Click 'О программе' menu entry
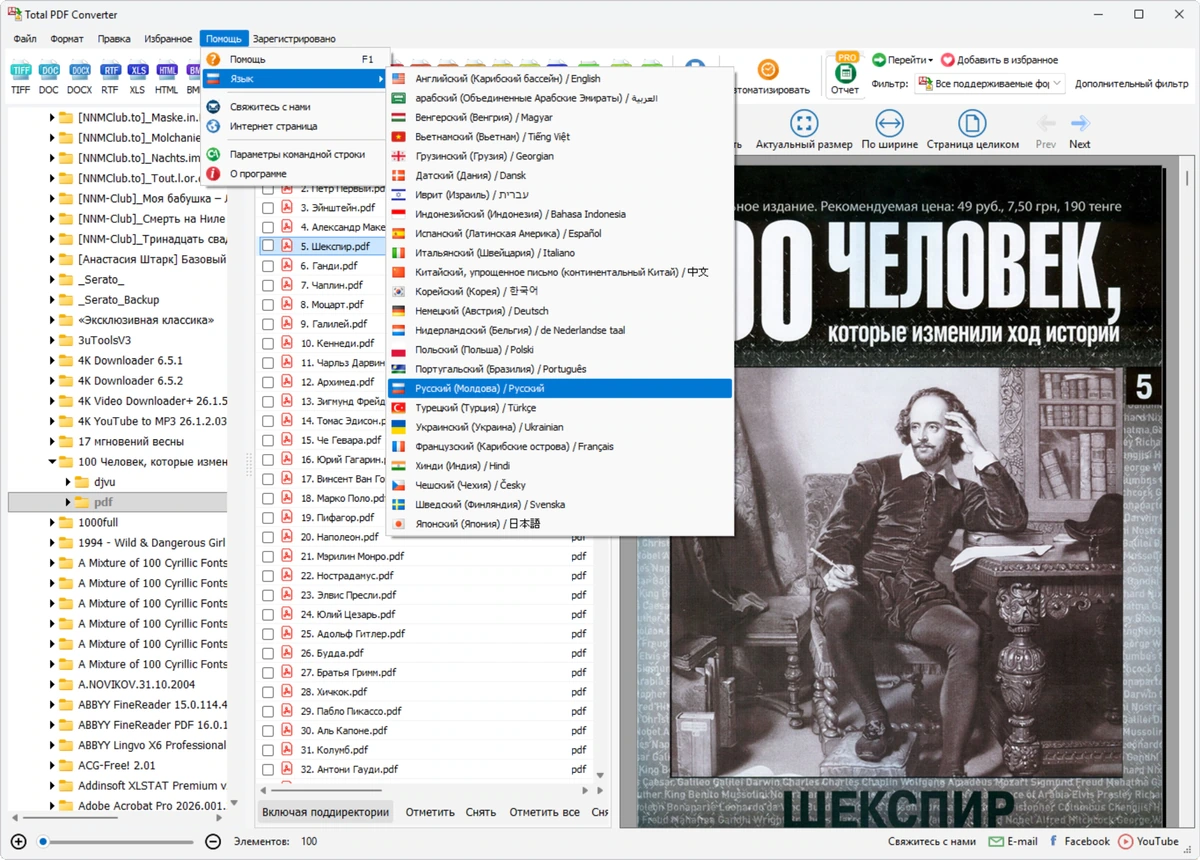1200x860 pixels. pyautogui.click(x=293, y=174)
